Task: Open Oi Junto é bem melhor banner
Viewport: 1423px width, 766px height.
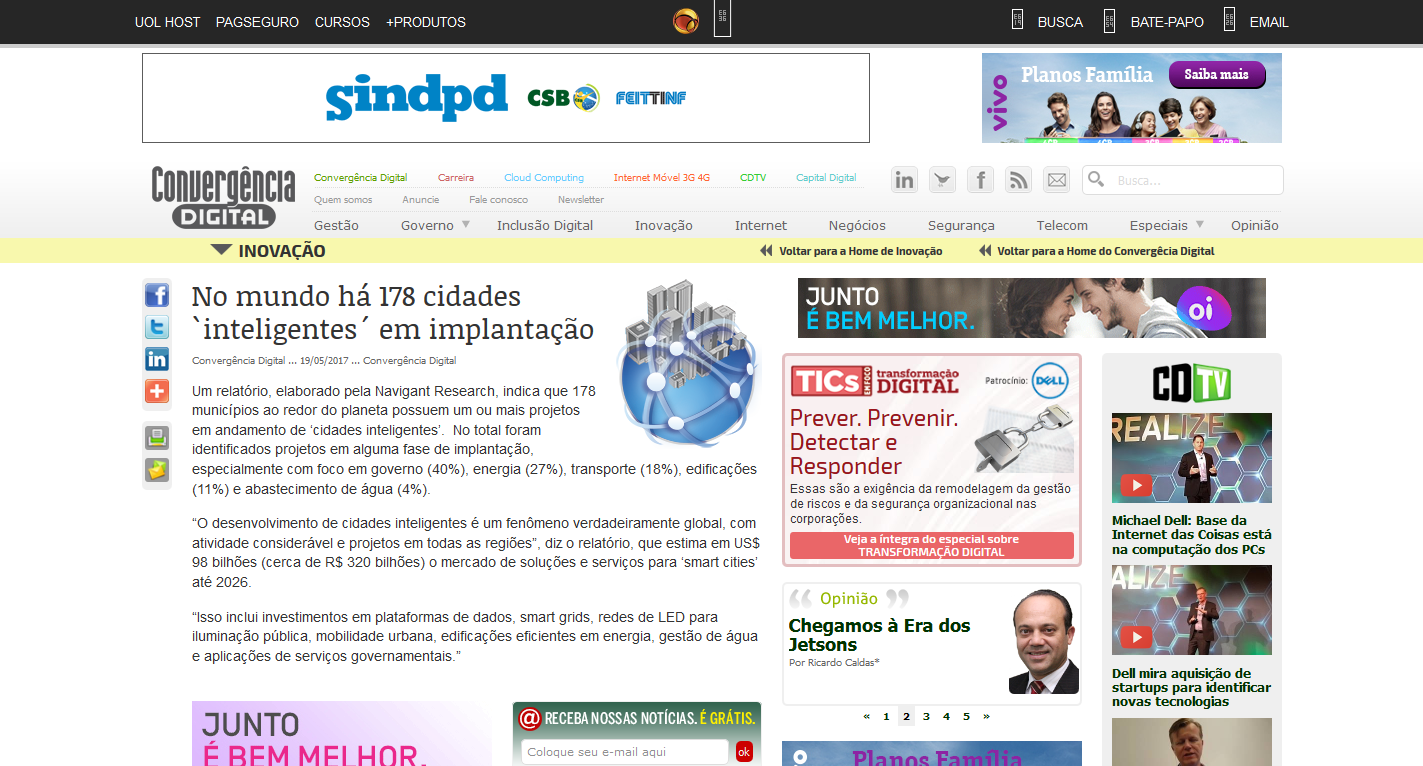Action: coord(1032,308)
